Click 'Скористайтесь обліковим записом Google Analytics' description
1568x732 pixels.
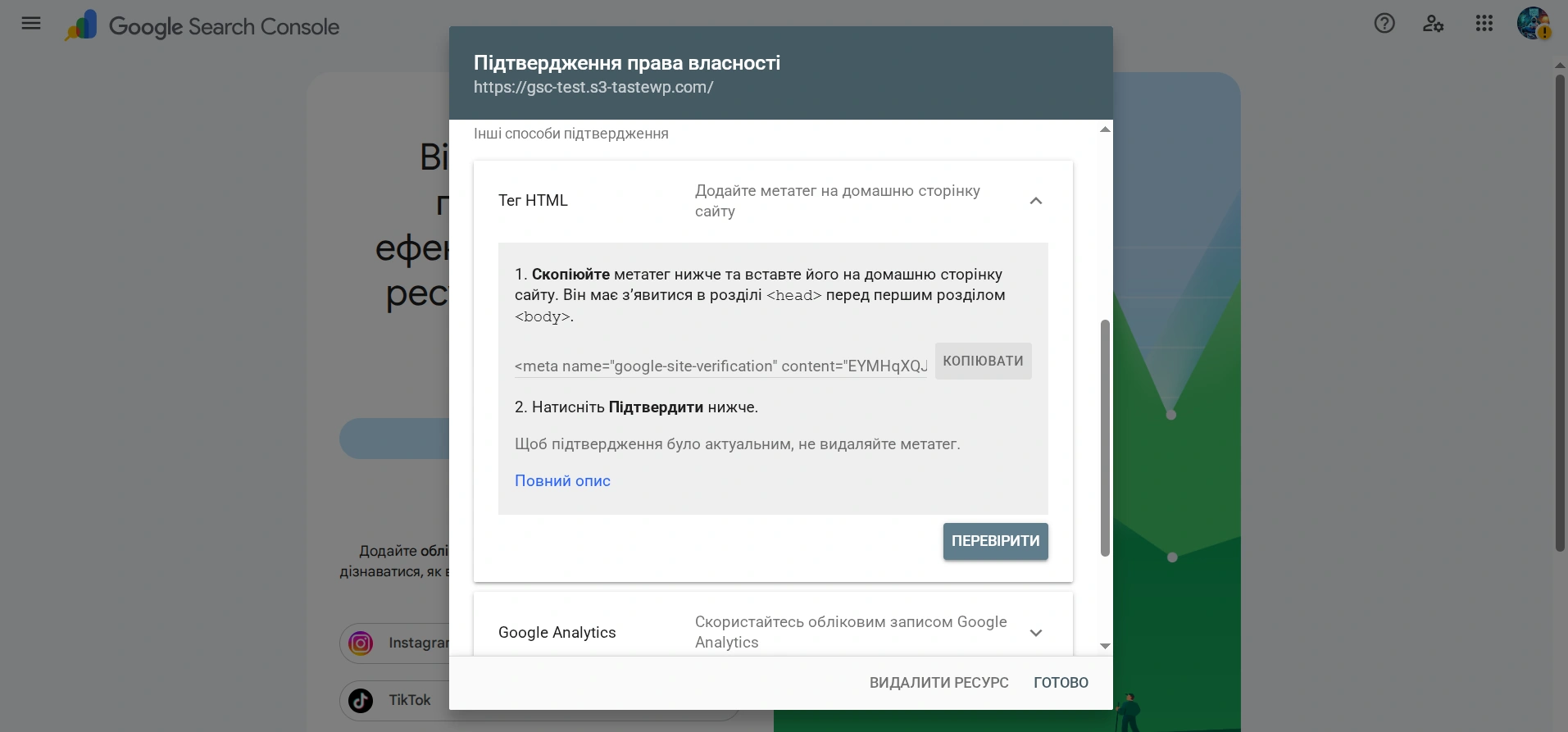tap(851, 632)
